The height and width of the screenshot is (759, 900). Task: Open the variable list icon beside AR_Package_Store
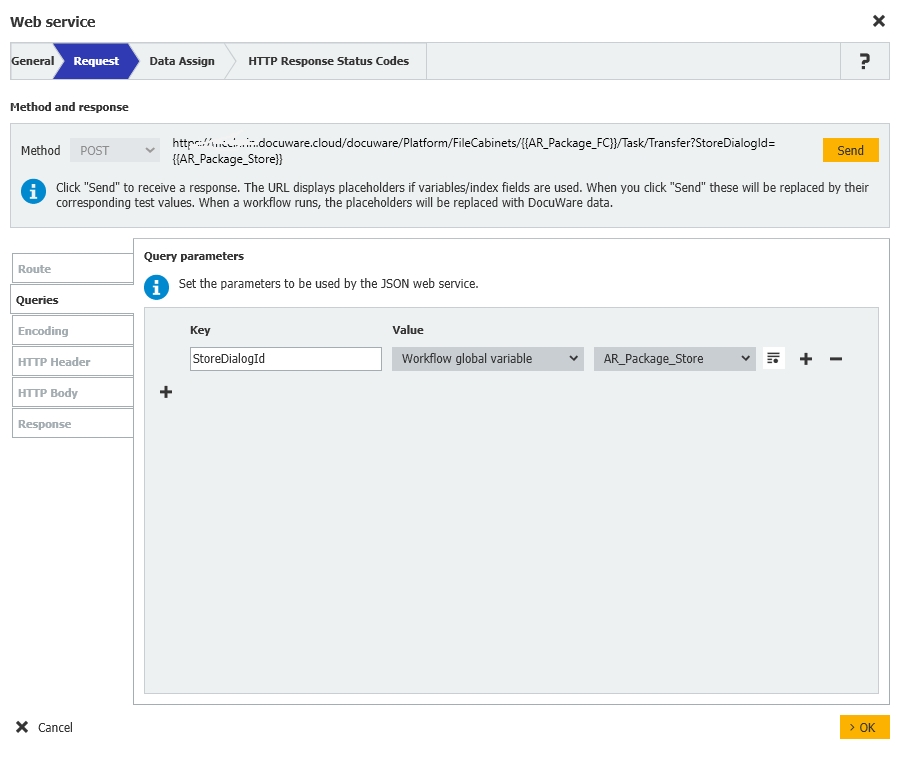[773, 358]
